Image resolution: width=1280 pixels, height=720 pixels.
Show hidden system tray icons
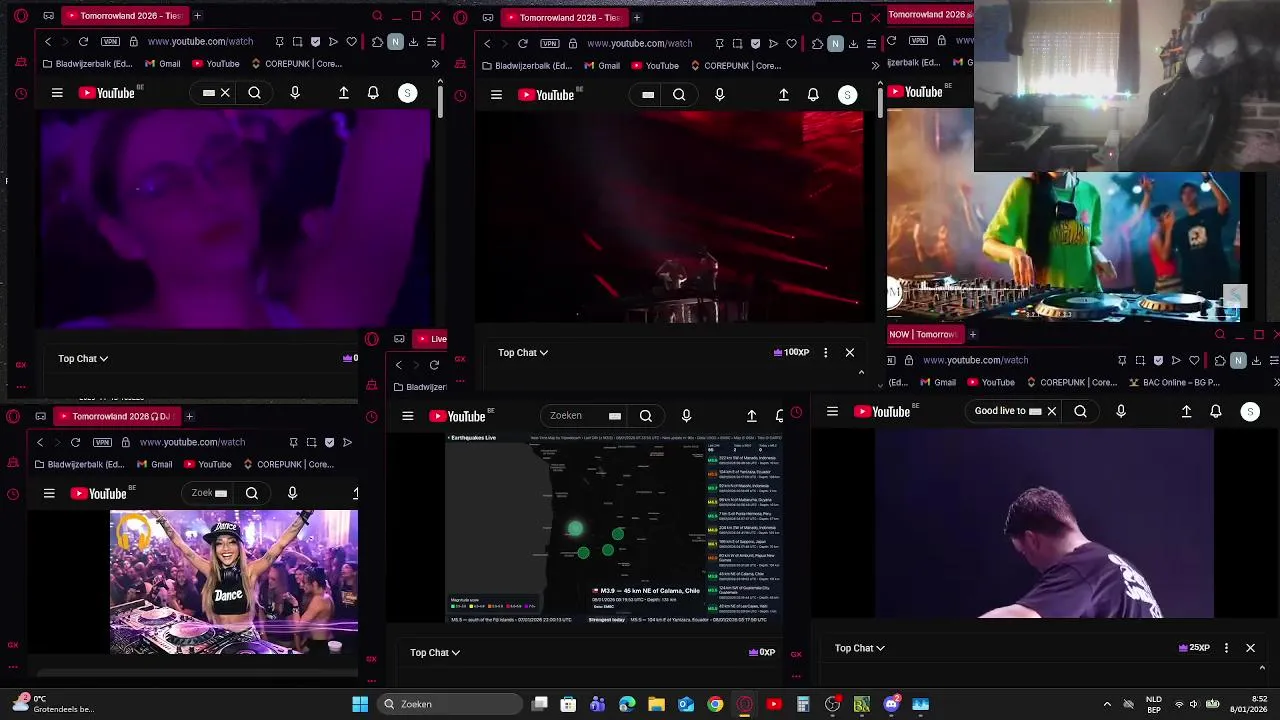click(x=1107, y=704)
